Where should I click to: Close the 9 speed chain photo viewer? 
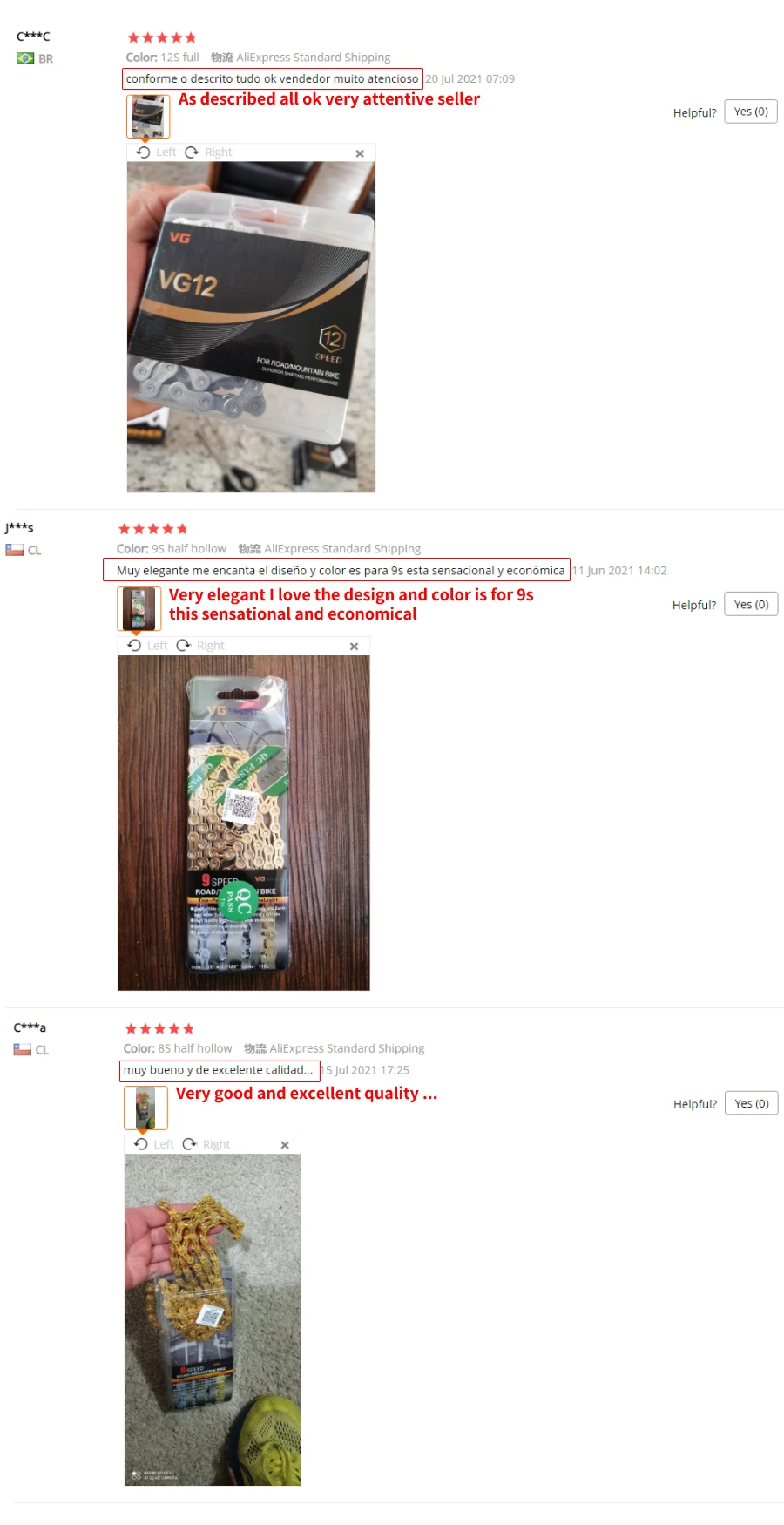pos(354,647)
